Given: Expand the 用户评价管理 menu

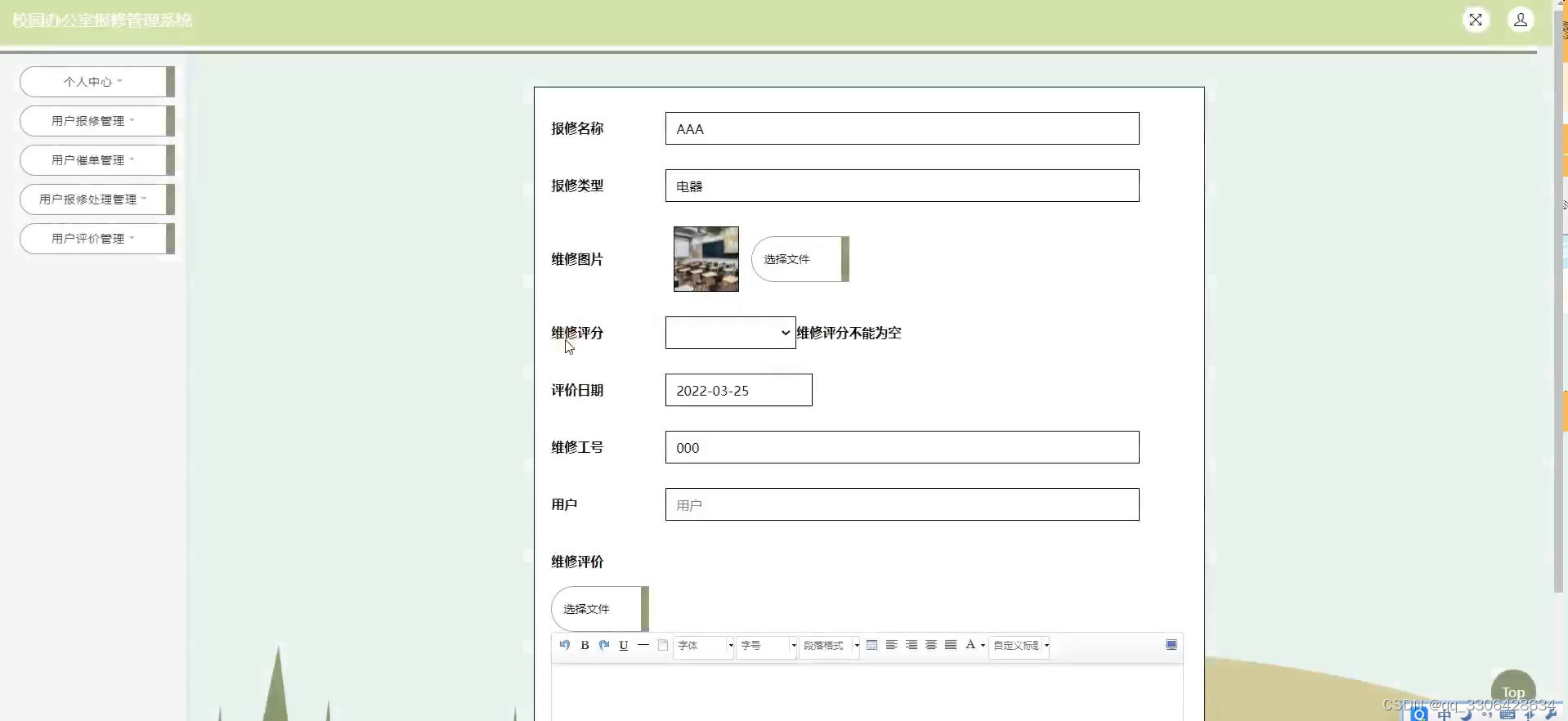Looking at the screenshot, I should (97, 239).
